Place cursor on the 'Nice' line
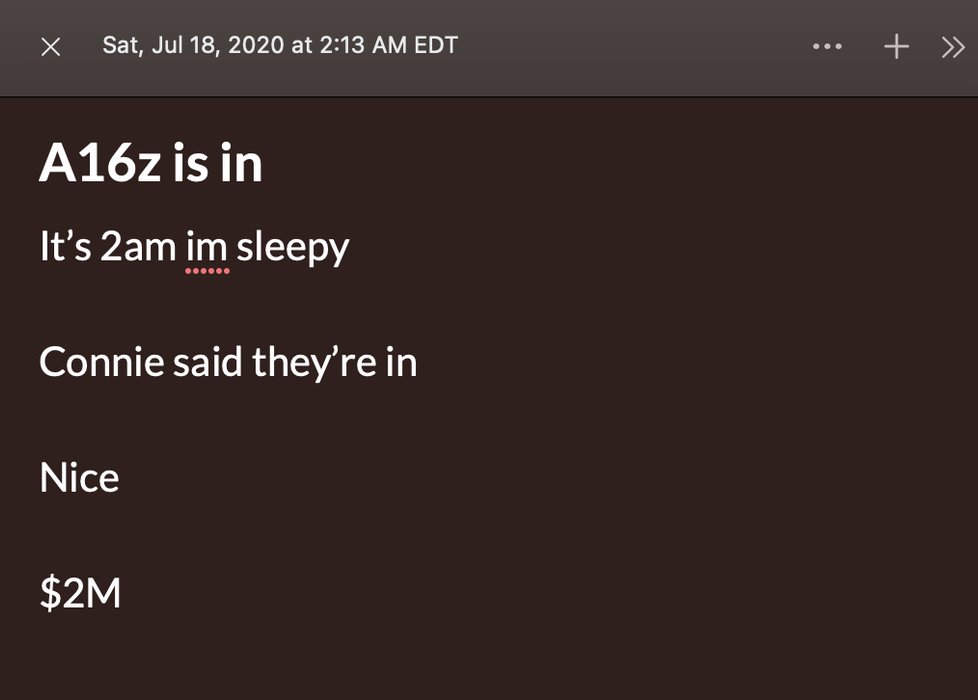Viewport: 978px width, 700px height. click(79, 478)
